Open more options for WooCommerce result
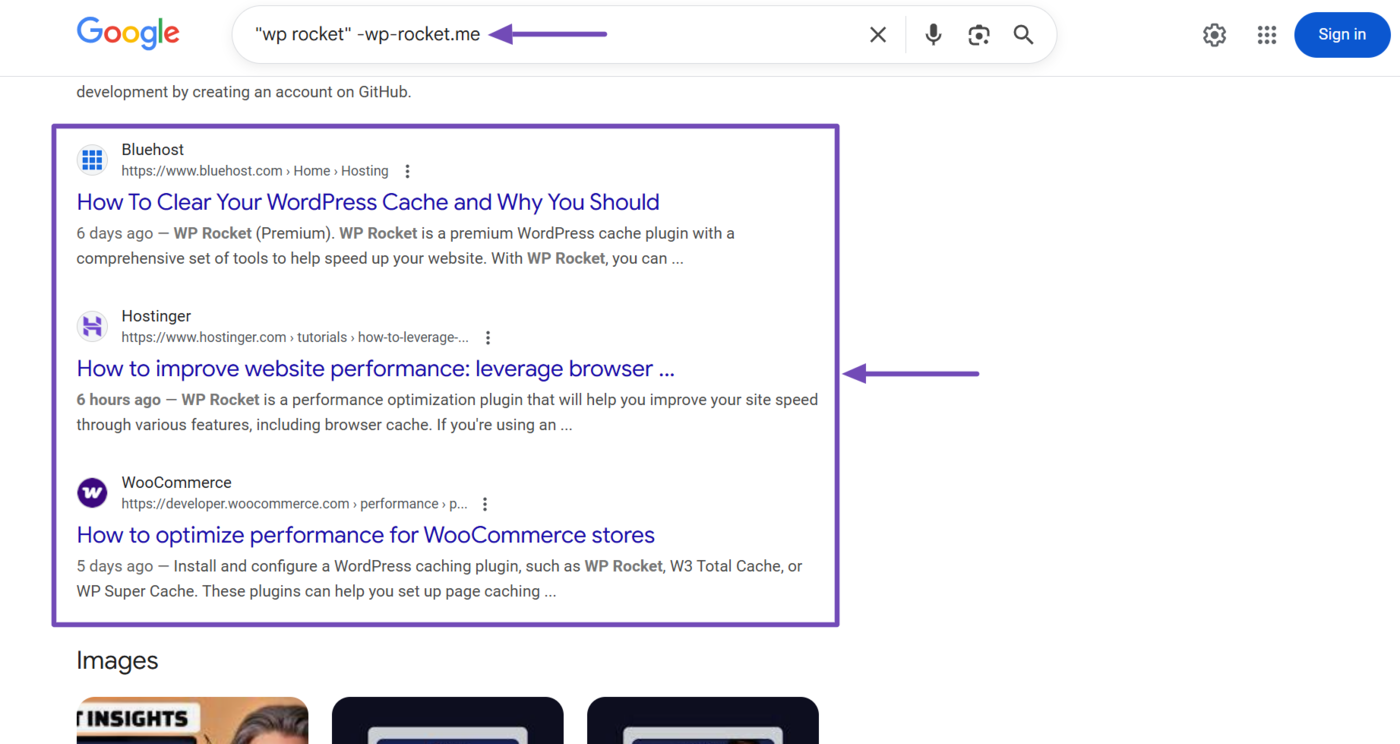The width and height of the screenshot is (1400, 744). pyautogui.click(x=485, y=504)
